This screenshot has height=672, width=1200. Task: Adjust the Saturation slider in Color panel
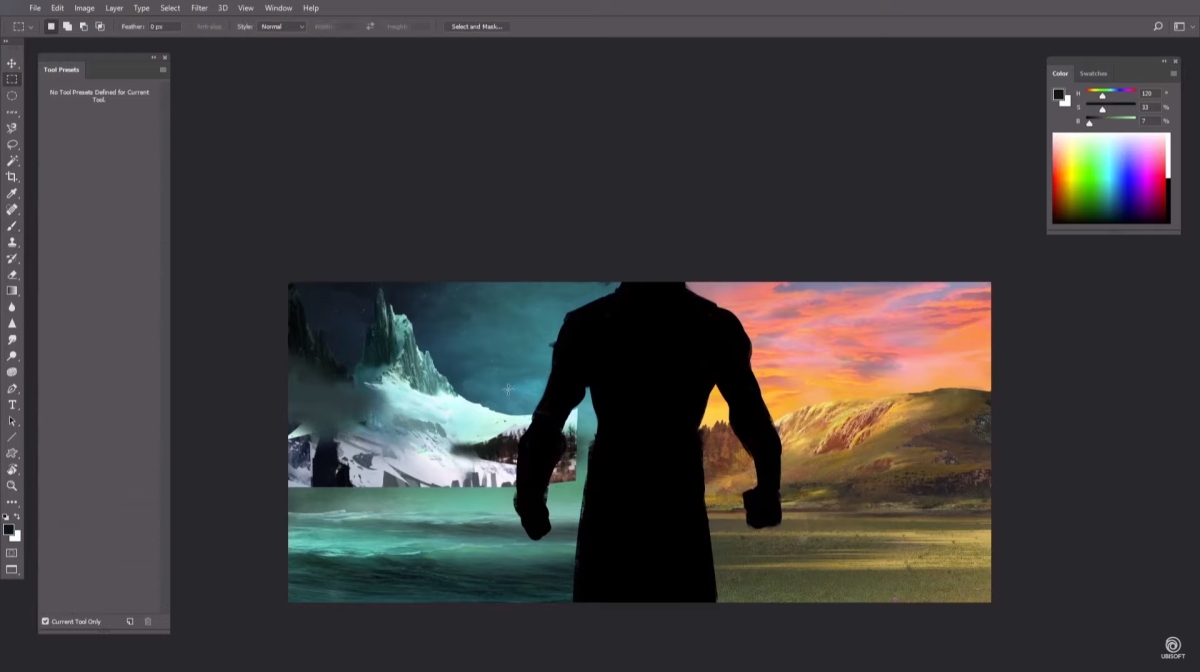(1112, 106)
